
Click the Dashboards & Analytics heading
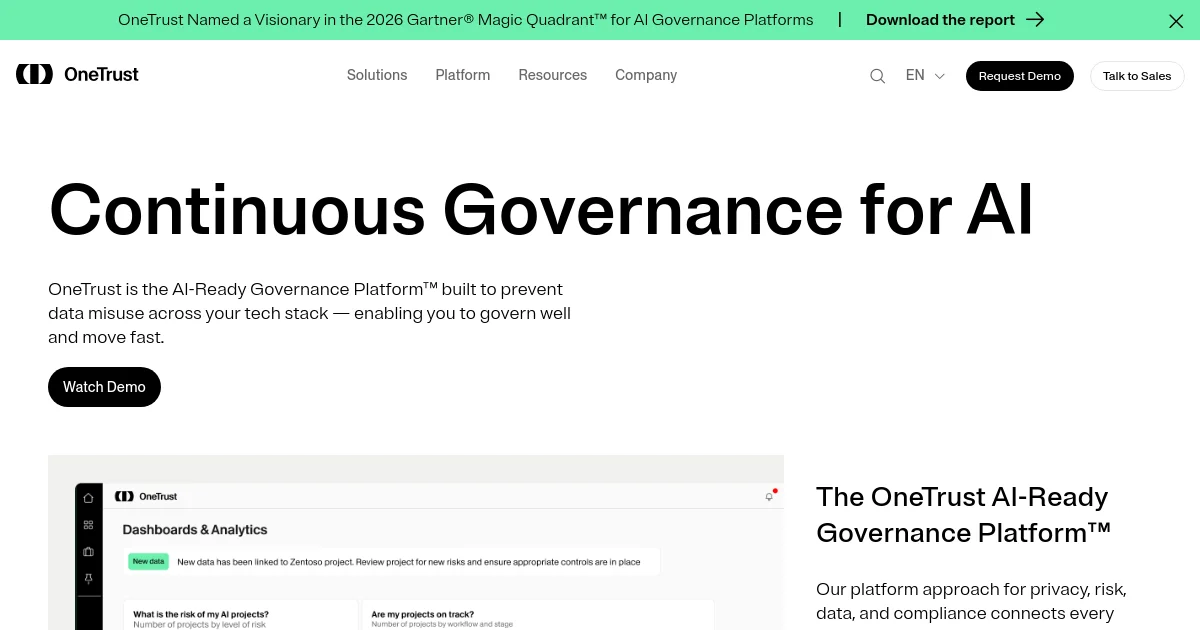pyautogui.click(x=195, y=530)
